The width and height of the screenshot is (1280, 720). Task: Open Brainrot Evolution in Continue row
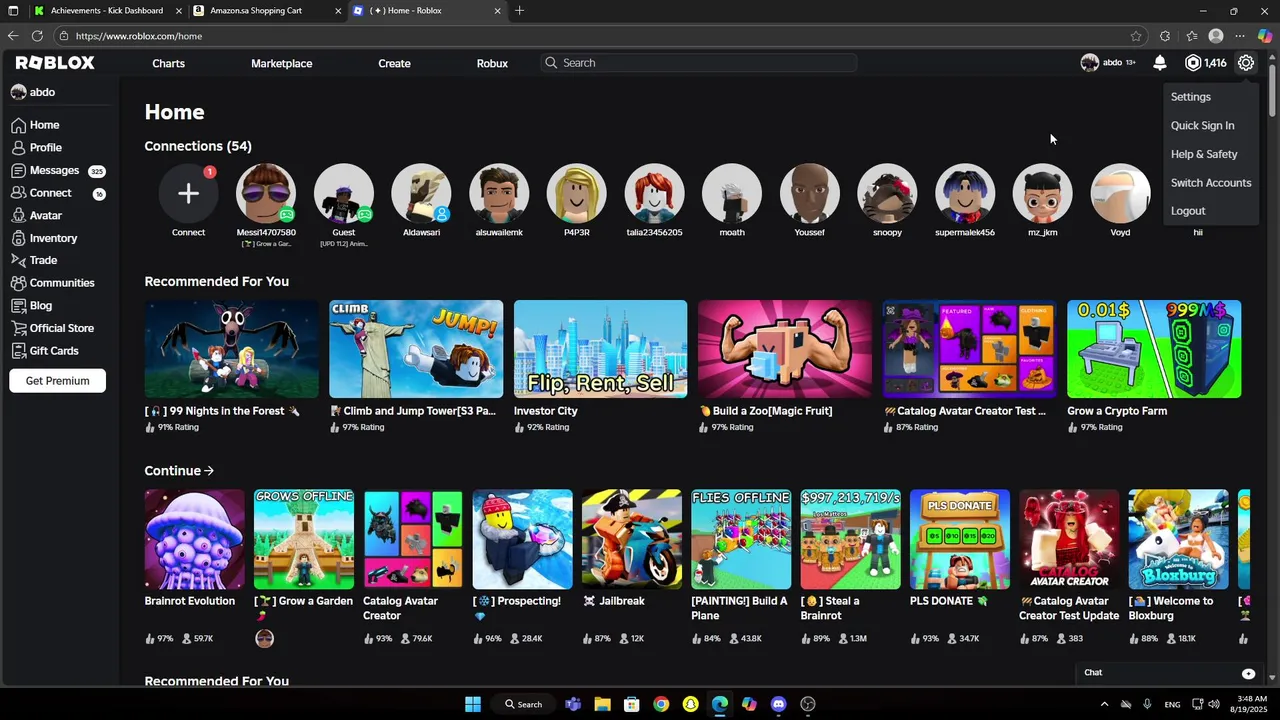coord(194,540)
